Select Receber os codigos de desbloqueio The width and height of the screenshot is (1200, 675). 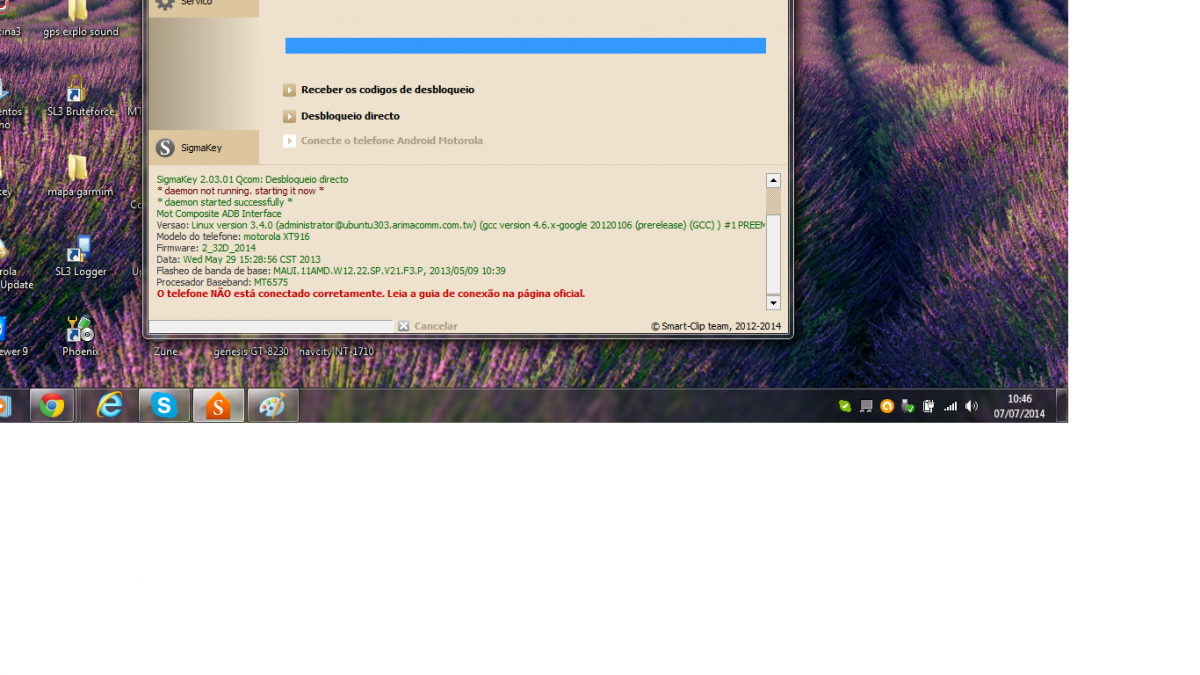(x=387, y=90)
